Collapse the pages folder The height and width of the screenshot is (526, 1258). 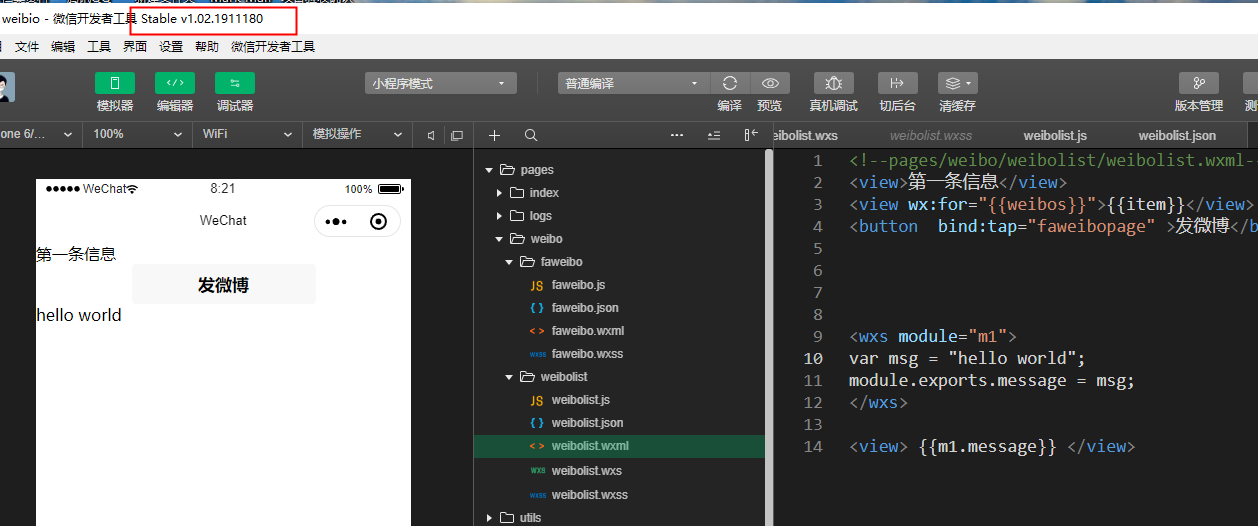(x=489, y=170)
